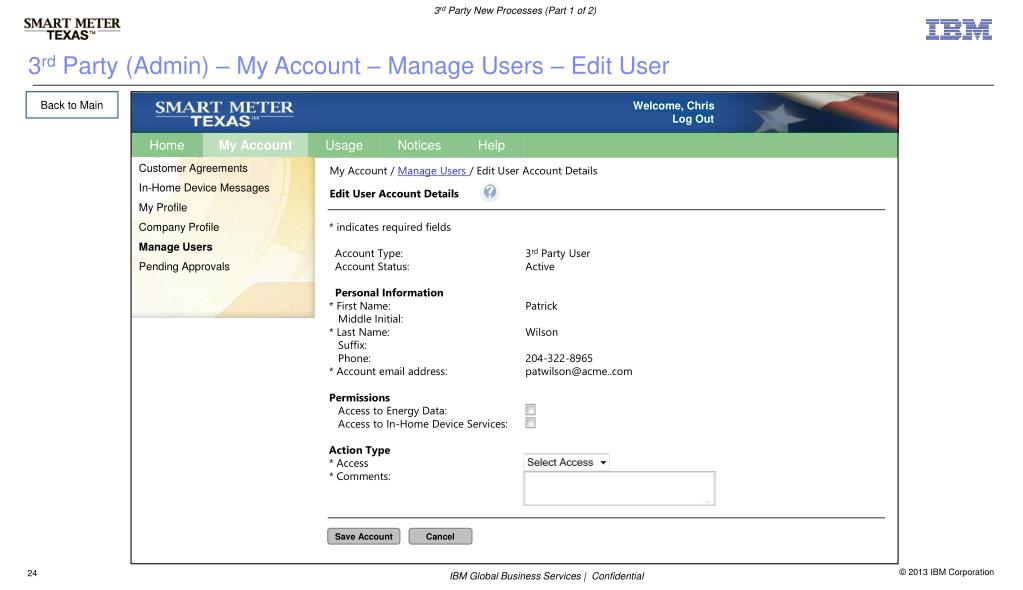
Task: Open the Home tab
Action: pyautogui.click(x=166, y=145)
